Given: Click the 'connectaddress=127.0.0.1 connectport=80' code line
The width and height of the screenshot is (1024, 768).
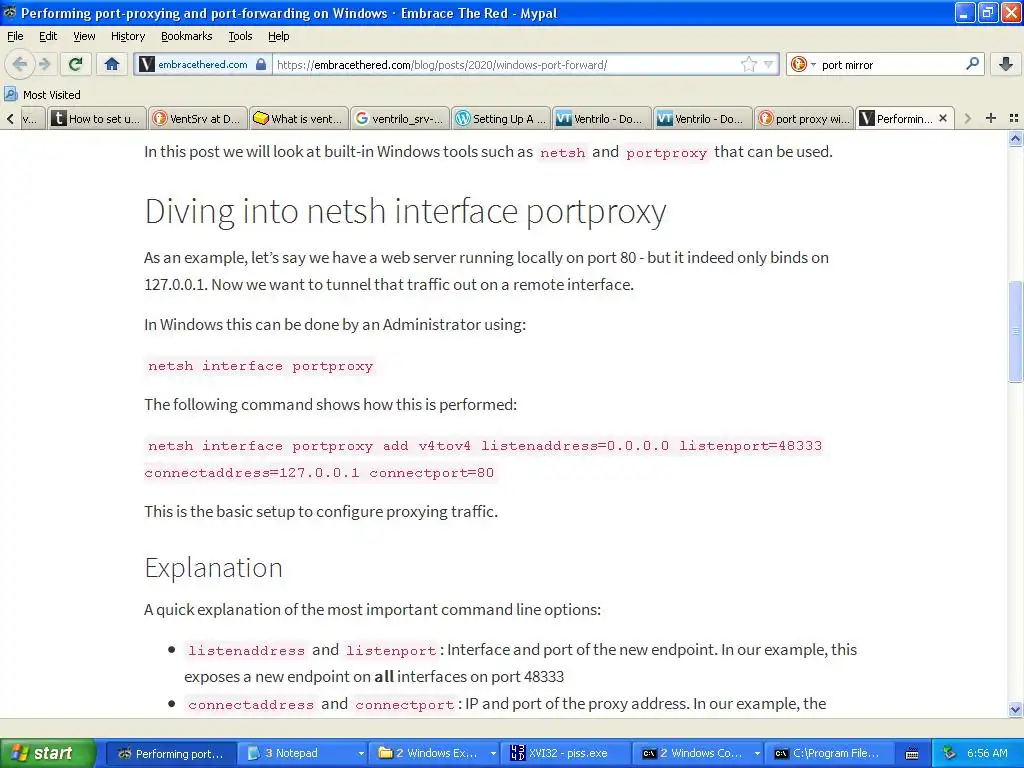Looking at the screenshot, I should (319, 473).
